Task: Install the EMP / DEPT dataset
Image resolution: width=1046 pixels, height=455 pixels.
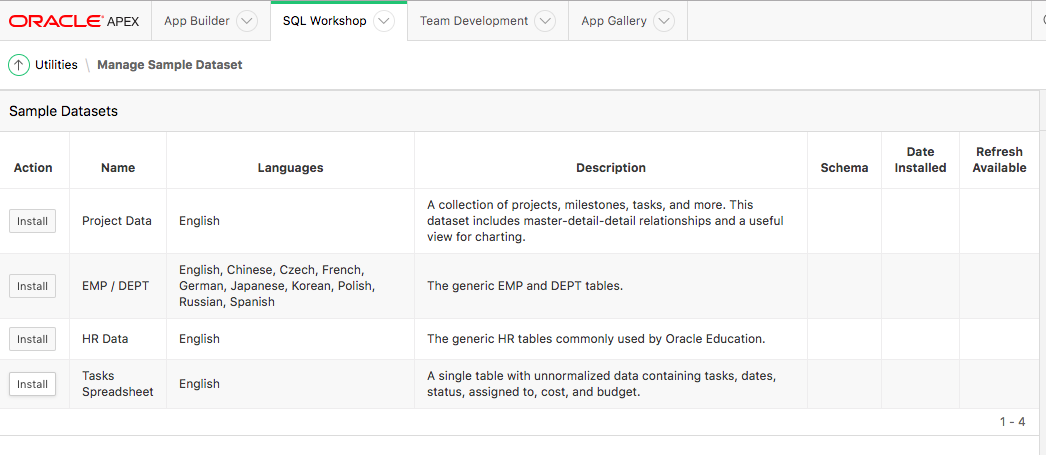Action: (32, 286)
